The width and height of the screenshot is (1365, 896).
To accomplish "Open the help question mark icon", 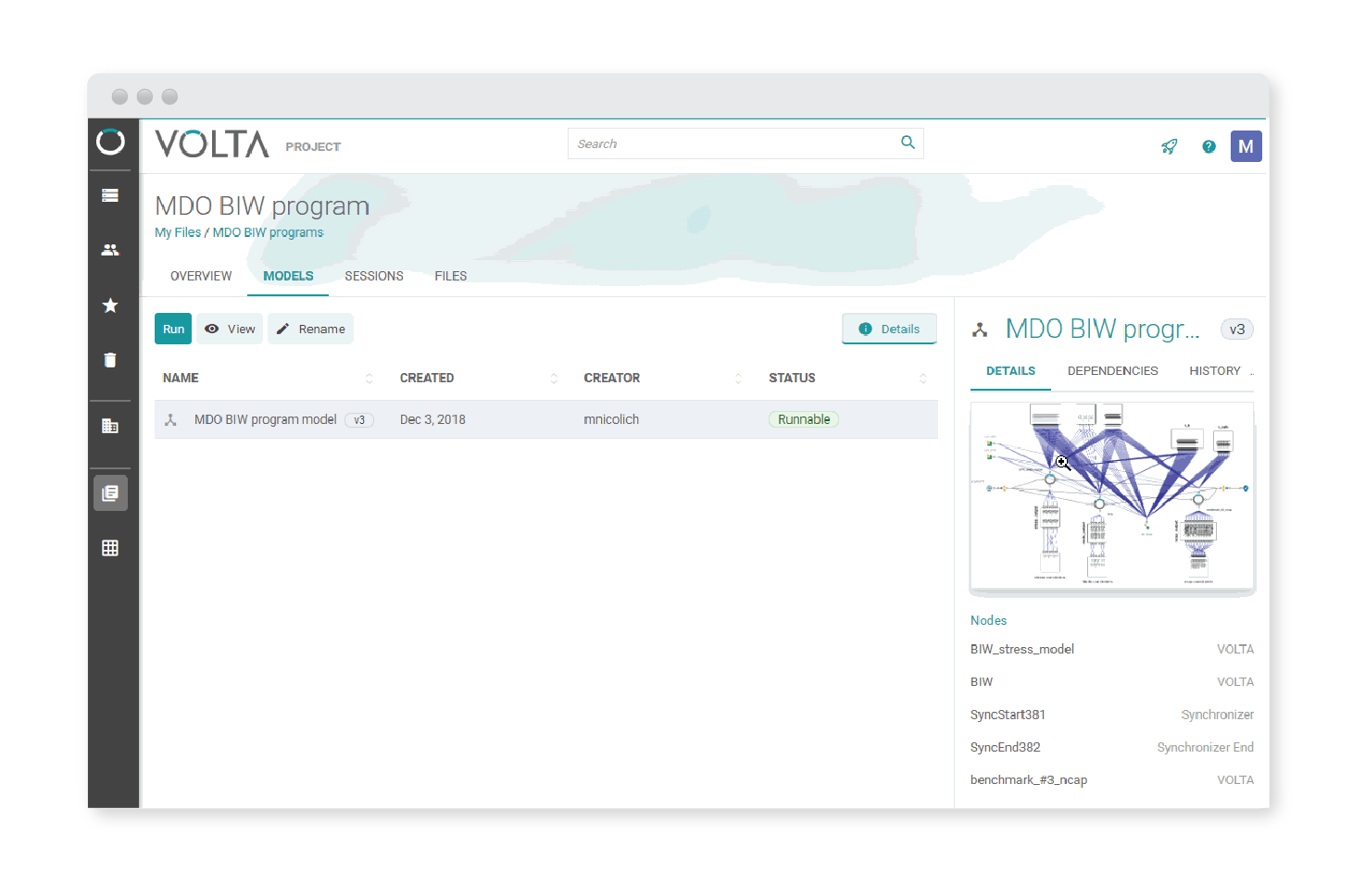I will 1208,146.
